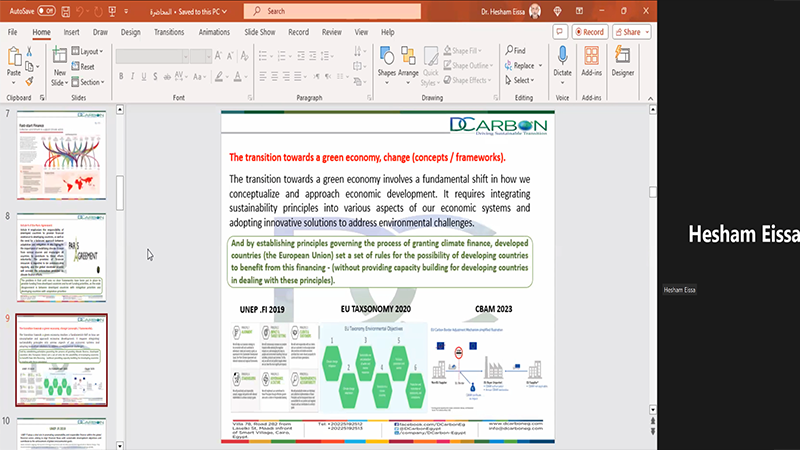
Task: Switch to the Design tab
Action: [131, 32]
